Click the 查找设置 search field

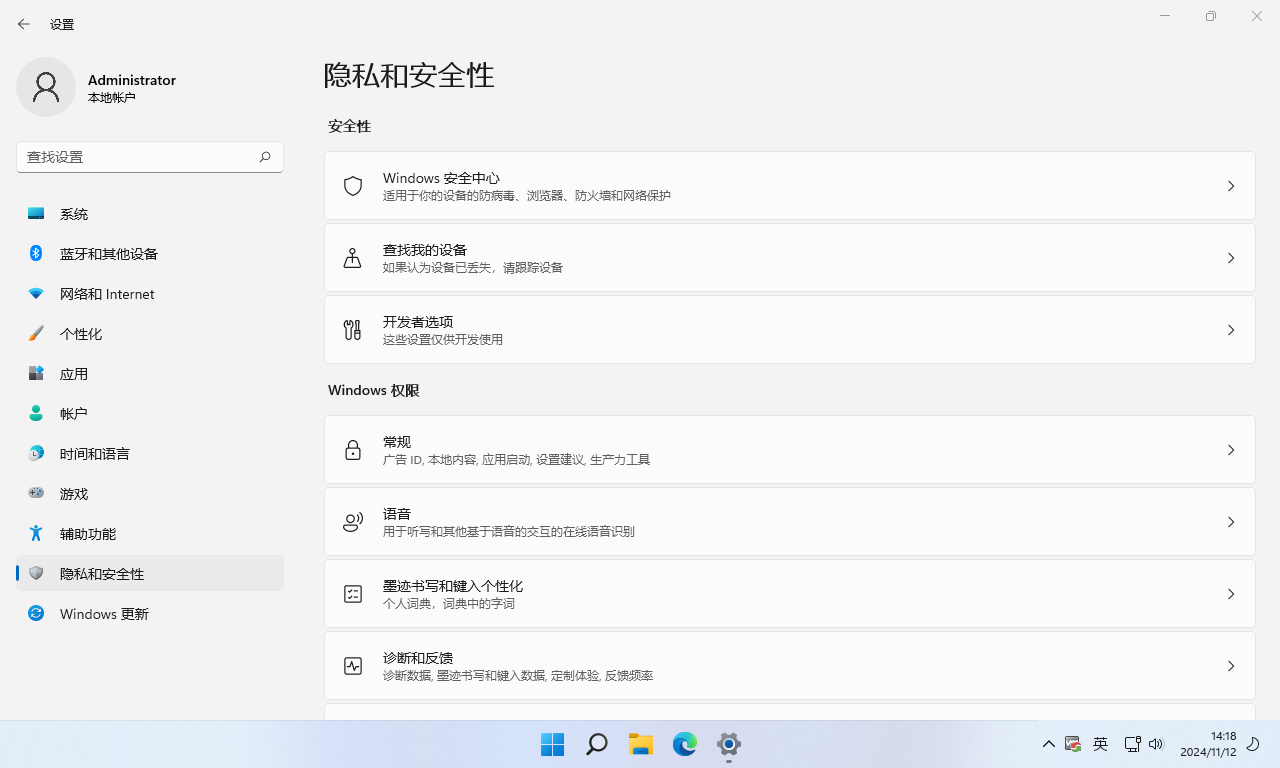tap(150, 157)
